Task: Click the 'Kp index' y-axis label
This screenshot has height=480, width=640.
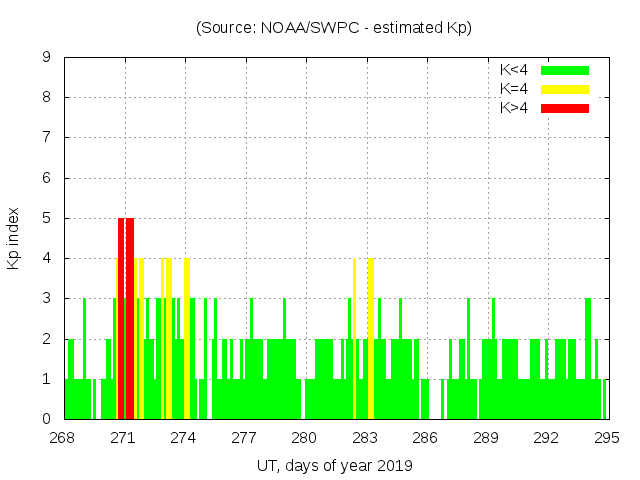Action: (14, 238)
